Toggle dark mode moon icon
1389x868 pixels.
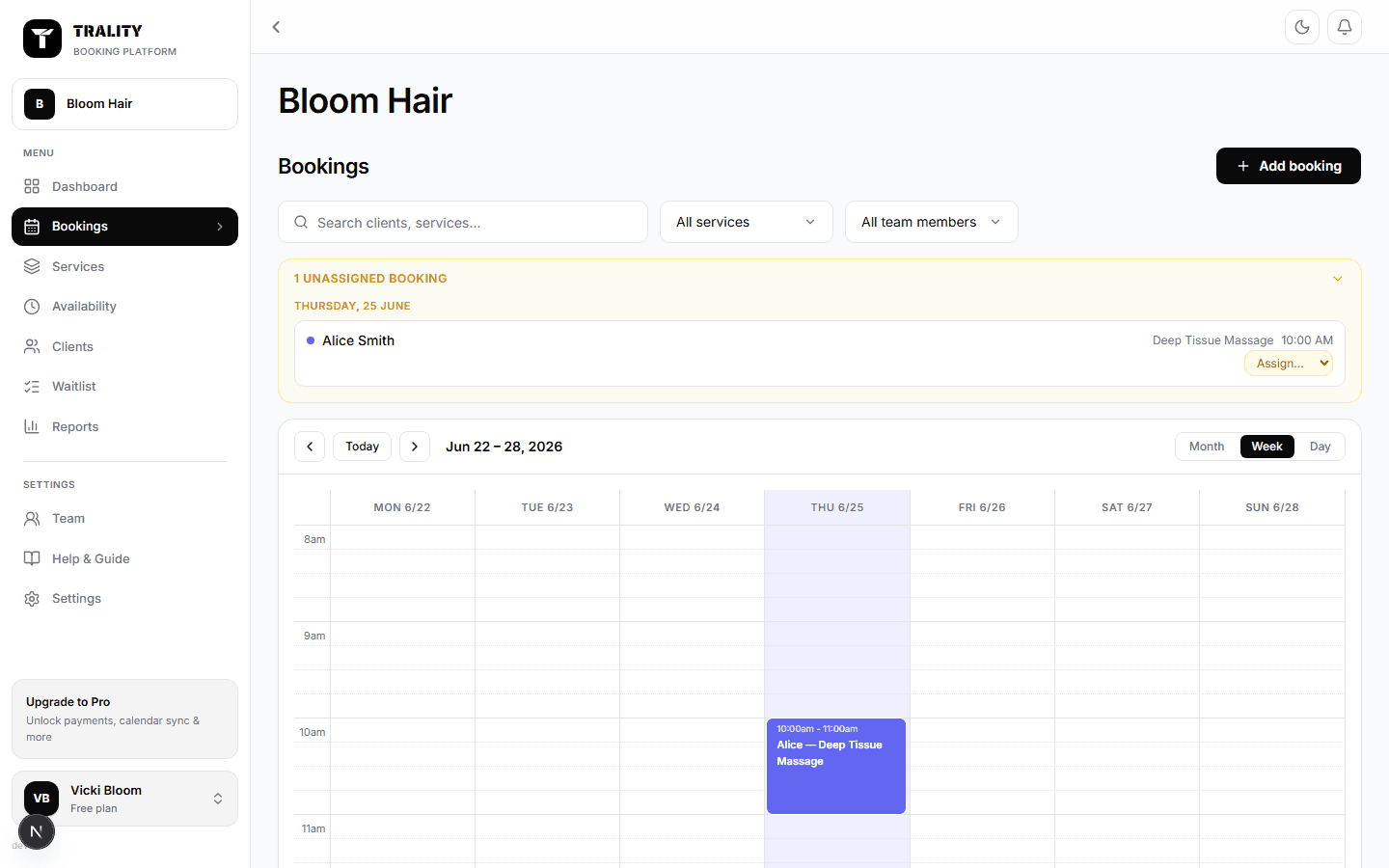1302,27
